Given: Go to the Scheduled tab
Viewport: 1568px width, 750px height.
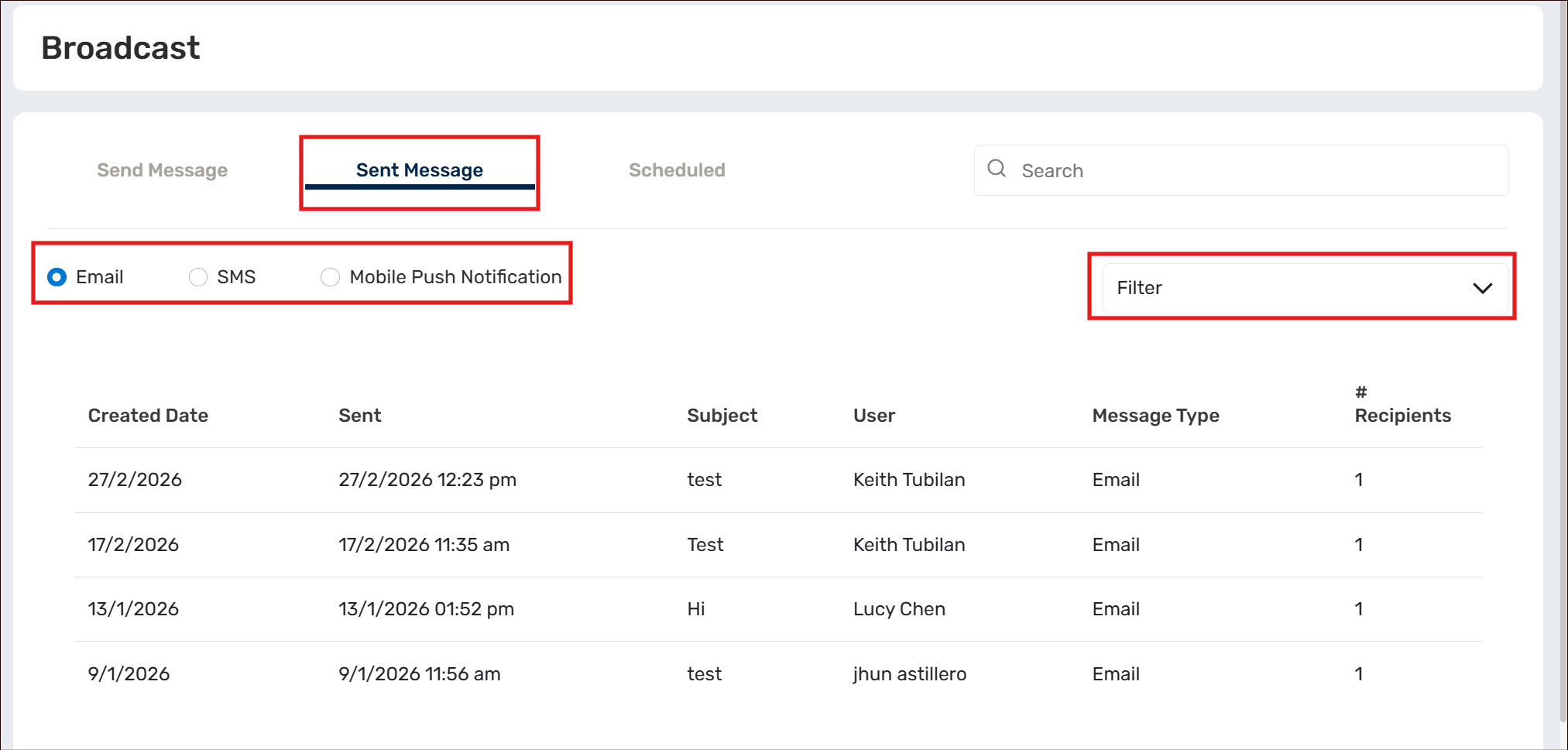Looking at the screenshot, I should 677,170.
